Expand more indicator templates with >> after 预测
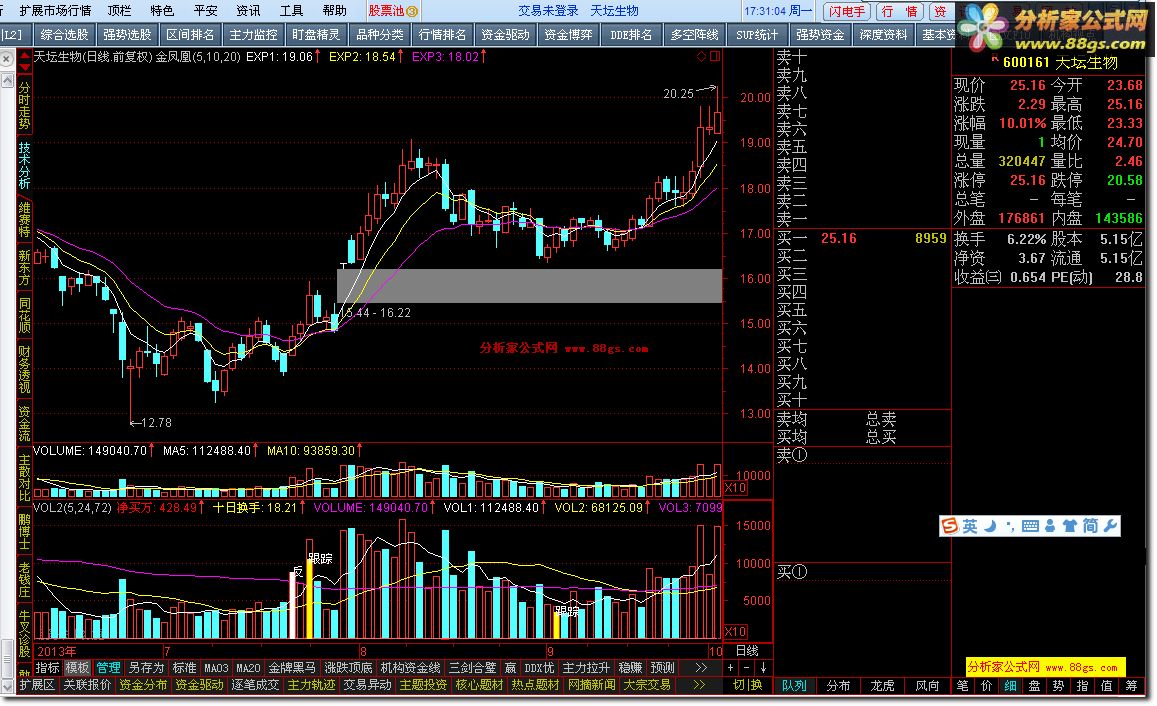This screenshot has width=1157, height=706. pos(701,667)
